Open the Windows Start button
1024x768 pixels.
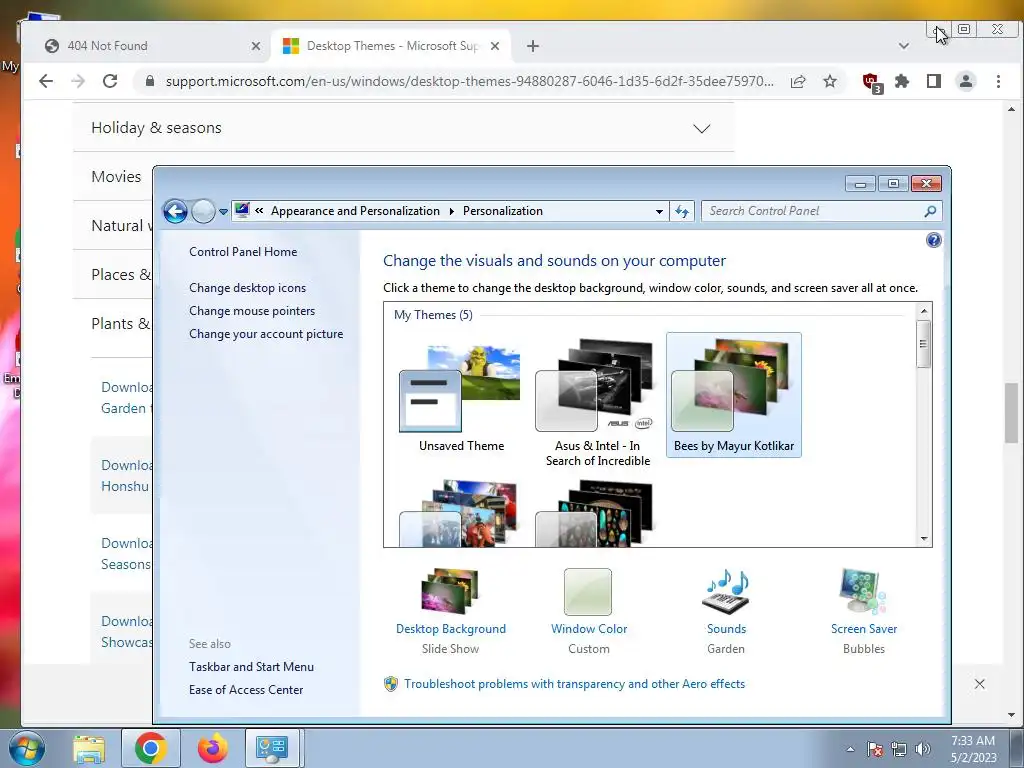[x=26, y=748]
